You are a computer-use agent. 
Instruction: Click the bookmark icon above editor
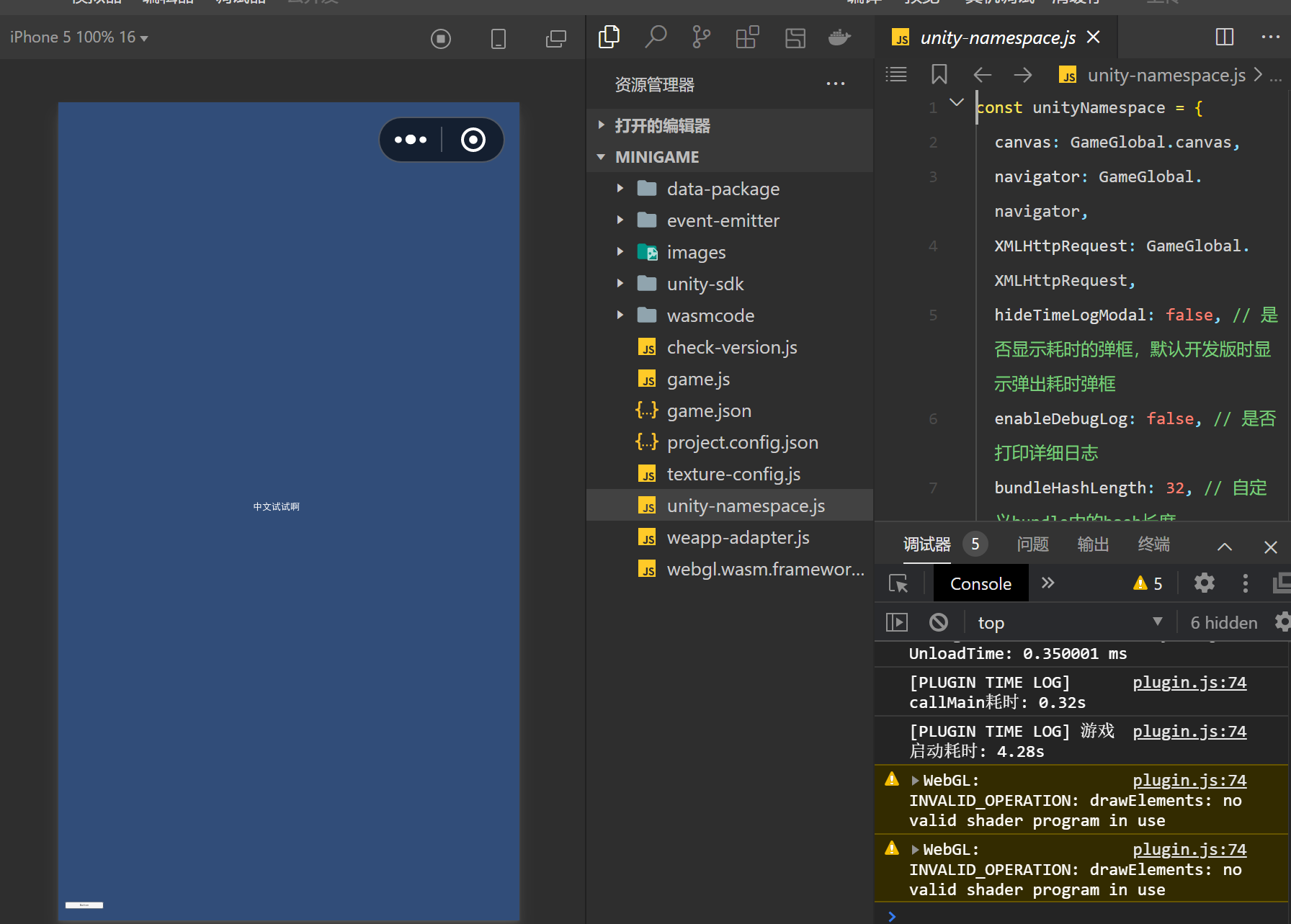pos(939,74)
